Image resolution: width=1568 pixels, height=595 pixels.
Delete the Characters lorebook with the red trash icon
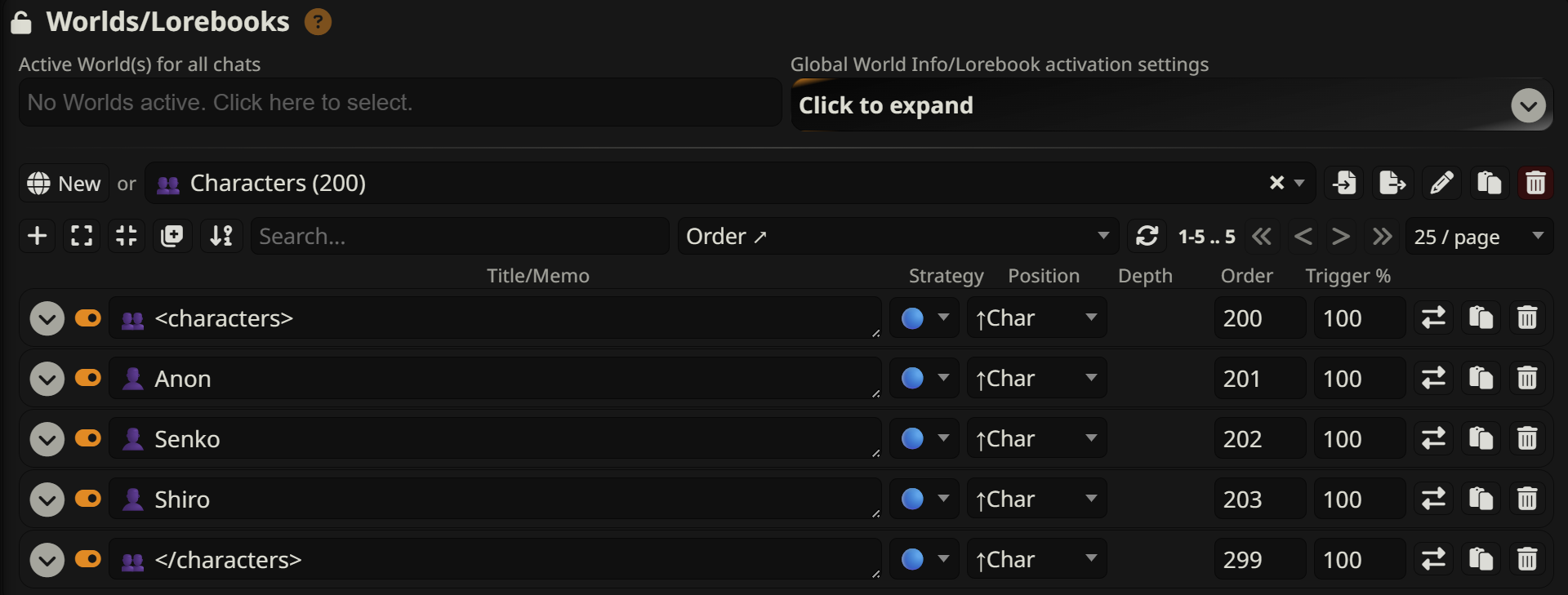(1535, 183)
